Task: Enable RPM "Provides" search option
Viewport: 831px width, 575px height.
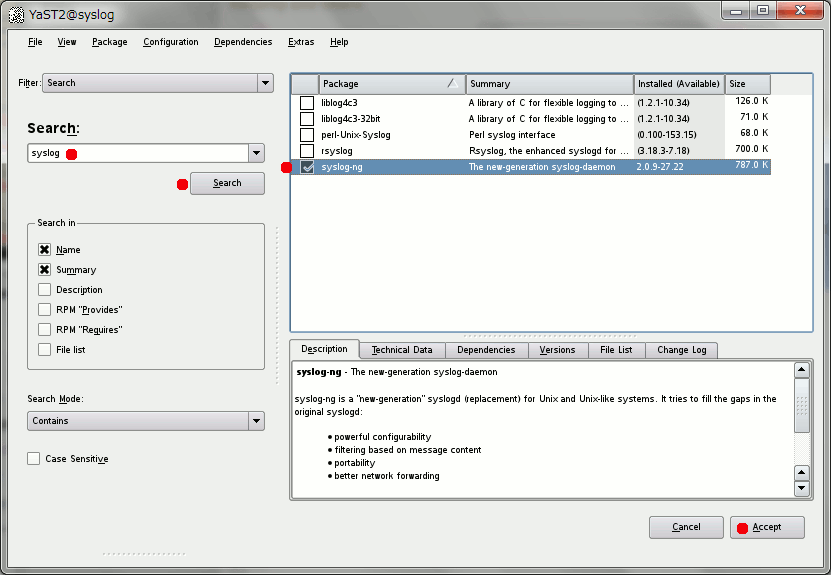Action: coord(45,309)
